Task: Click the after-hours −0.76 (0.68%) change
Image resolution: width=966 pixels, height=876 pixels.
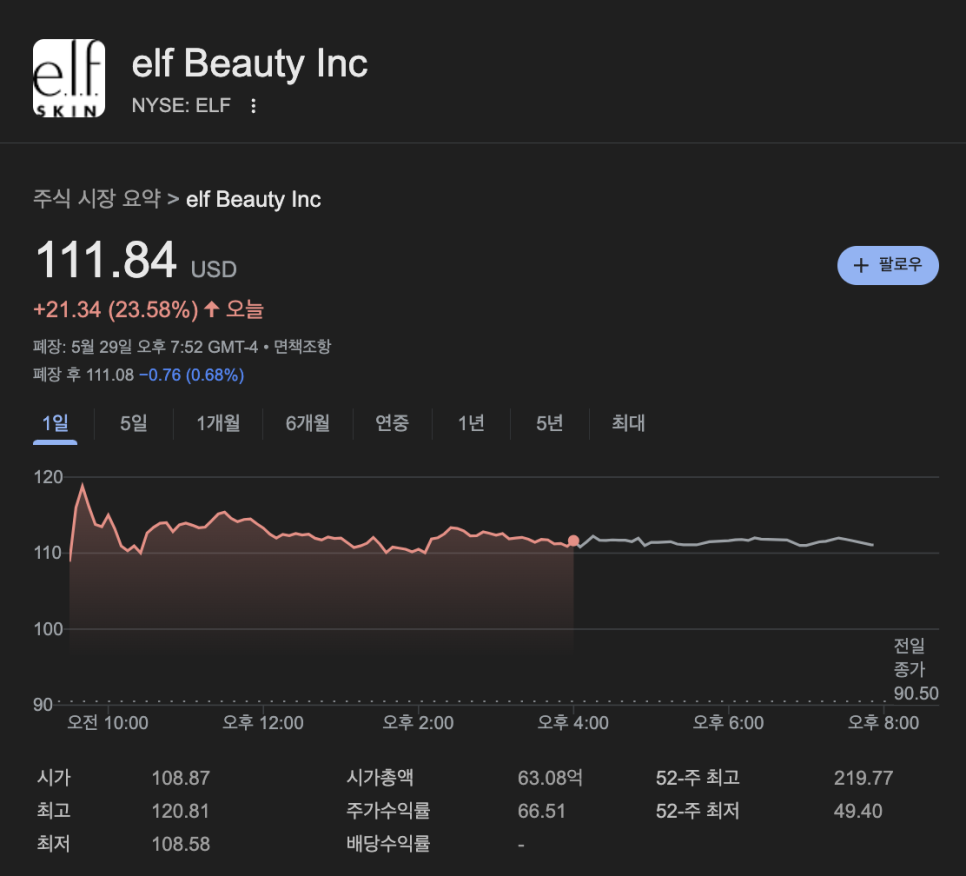Action: pyautogui.click(x=192, y=375)
